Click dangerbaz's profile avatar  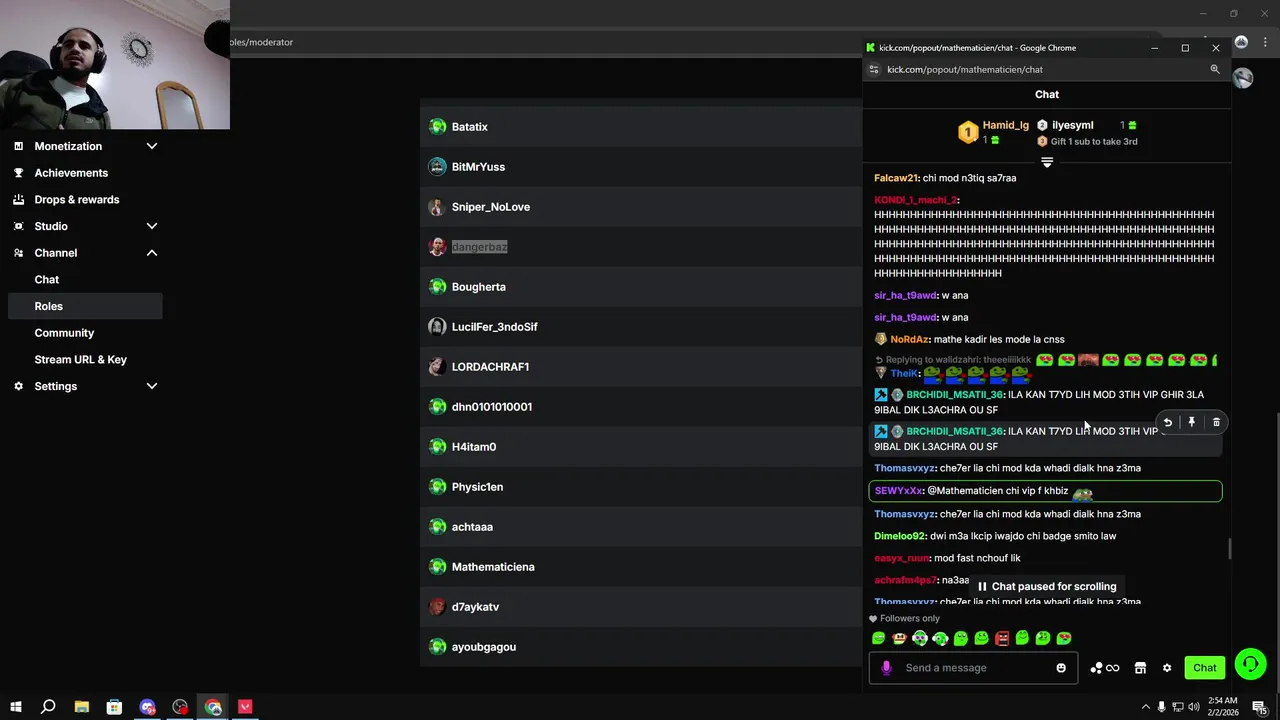click(437, 247)
